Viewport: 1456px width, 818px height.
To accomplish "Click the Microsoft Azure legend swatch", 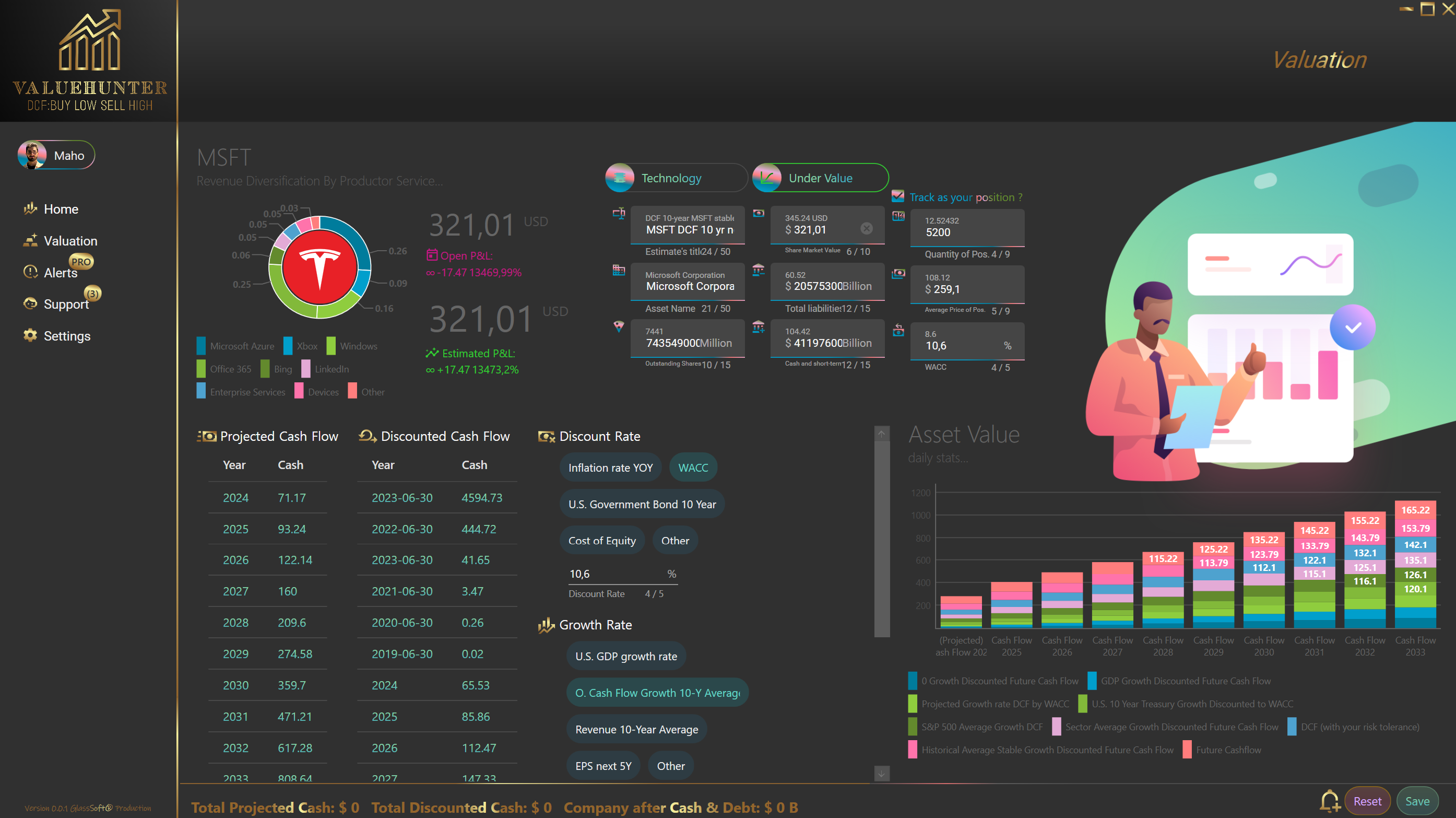I will (x=201, y=346).
